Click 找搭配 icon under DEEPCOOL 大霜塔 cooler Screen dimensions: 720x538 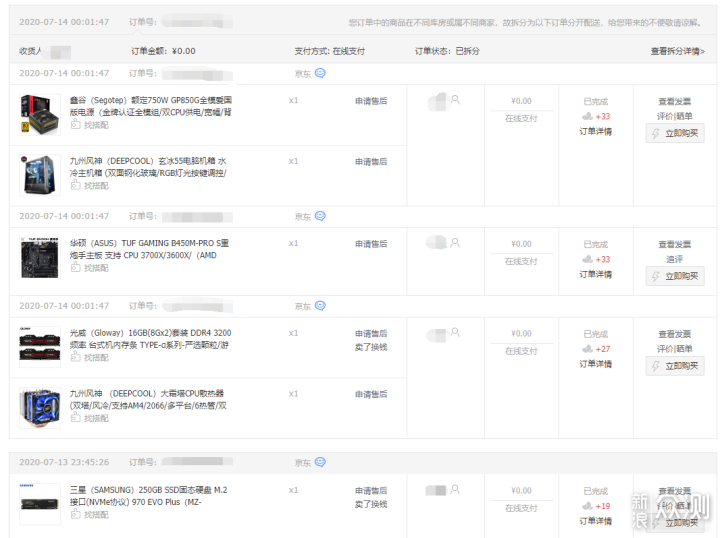75,417
